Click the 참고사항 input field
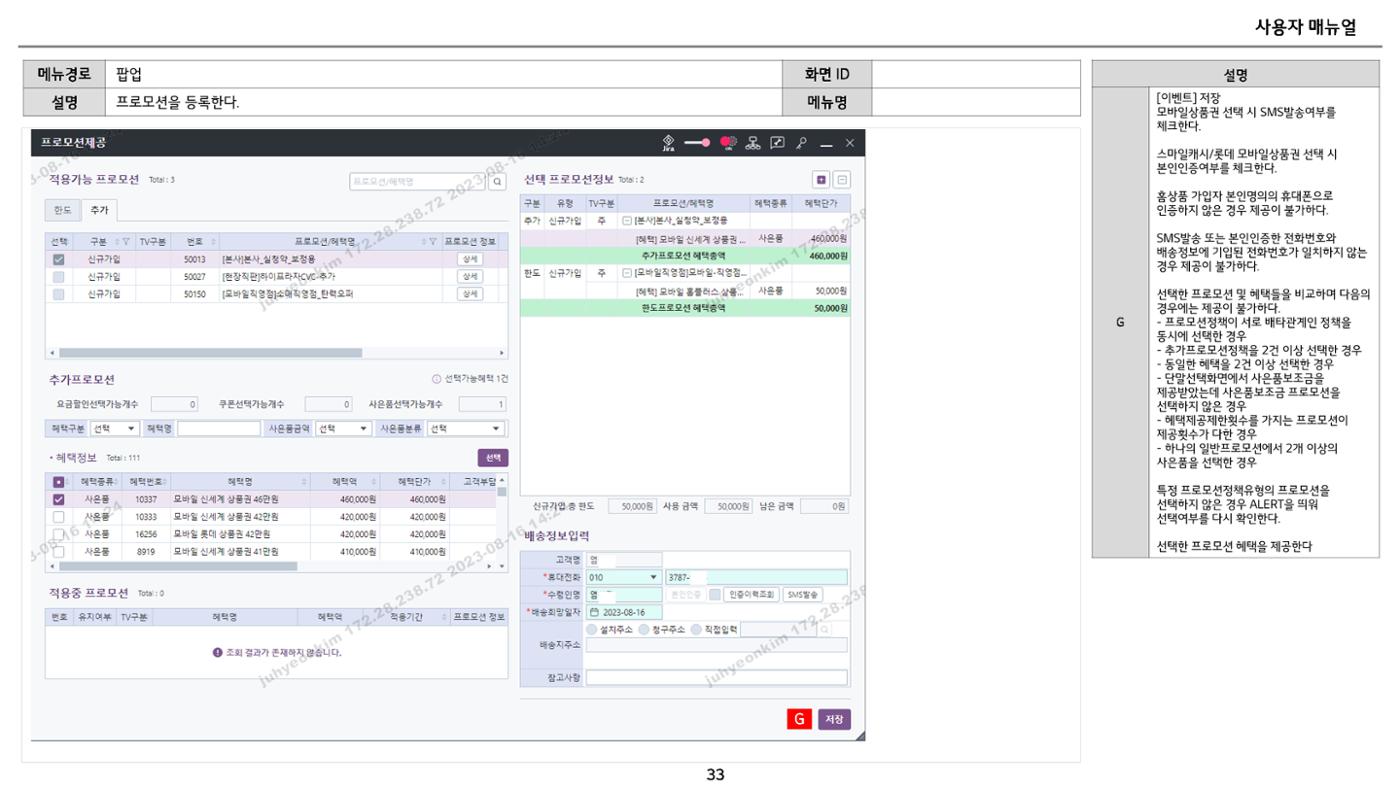The image size is (1400, 788). (716, 678)
